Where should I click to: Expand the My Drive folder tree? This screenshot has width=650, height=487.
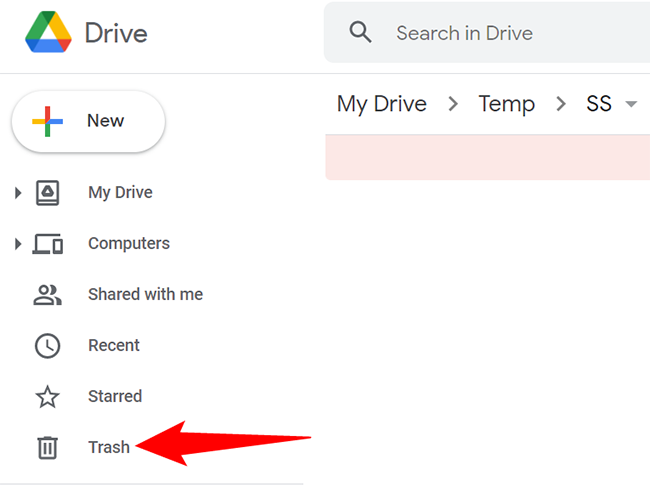[18, 192]
